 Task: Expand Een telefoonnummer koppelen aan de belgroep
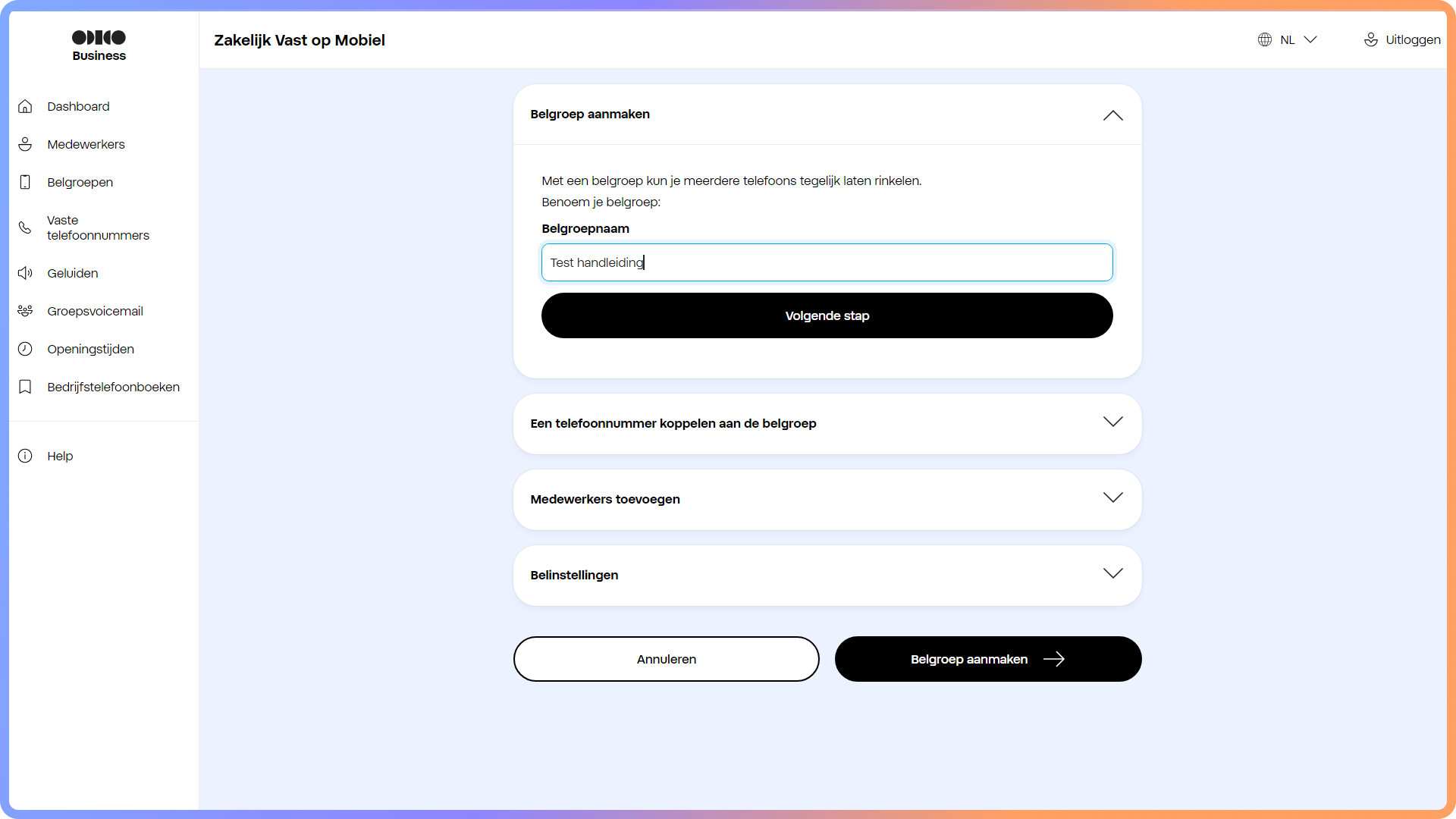point(1112,422)
